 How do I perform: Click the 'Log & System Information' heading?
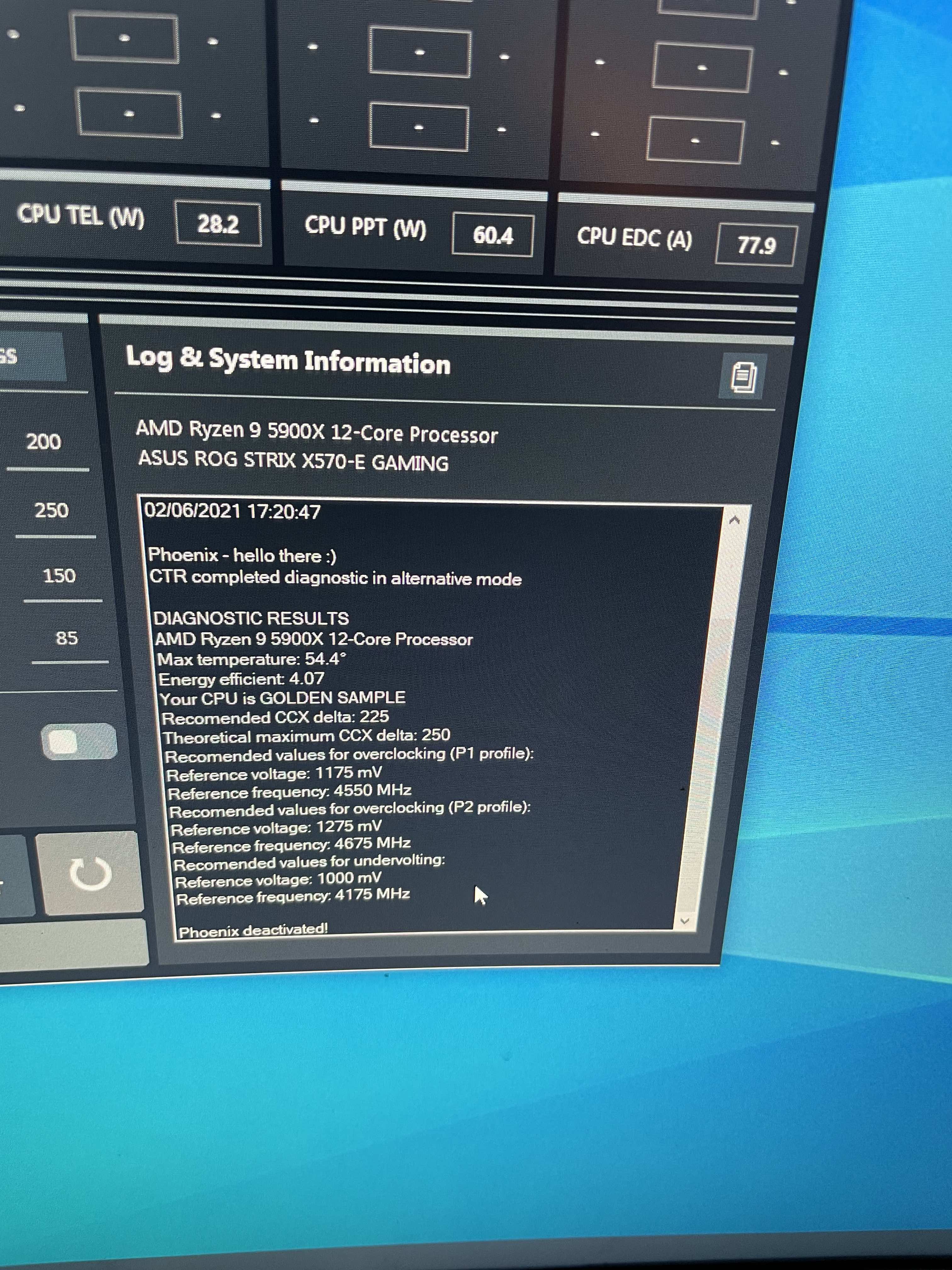(288, 361)
